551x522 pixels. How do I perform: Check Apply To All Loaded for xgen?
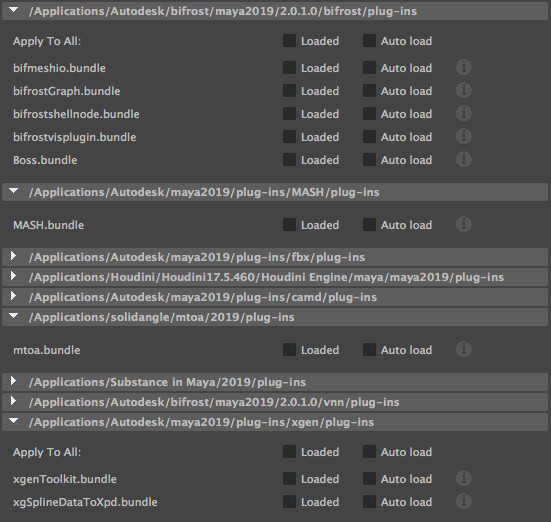pyautogui.click(x=289, y=452)
